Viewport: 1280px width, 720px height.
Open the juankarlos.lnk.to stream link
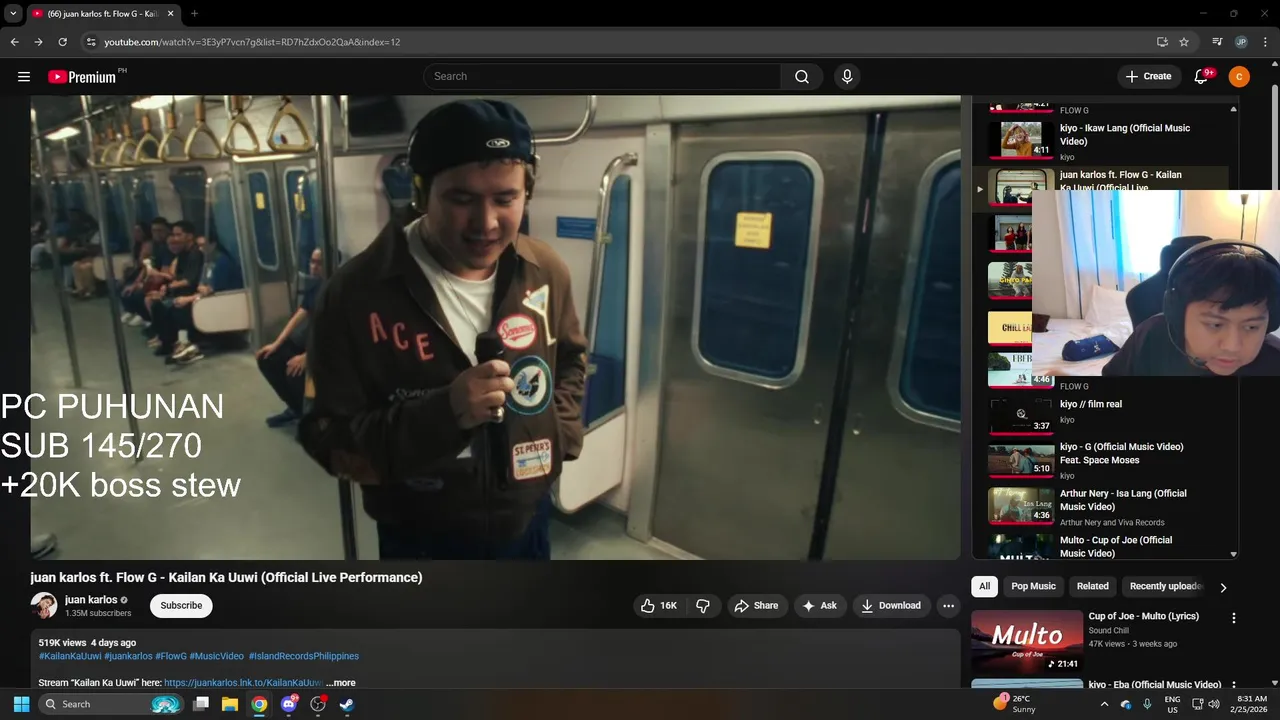click(x=243, y=683)
